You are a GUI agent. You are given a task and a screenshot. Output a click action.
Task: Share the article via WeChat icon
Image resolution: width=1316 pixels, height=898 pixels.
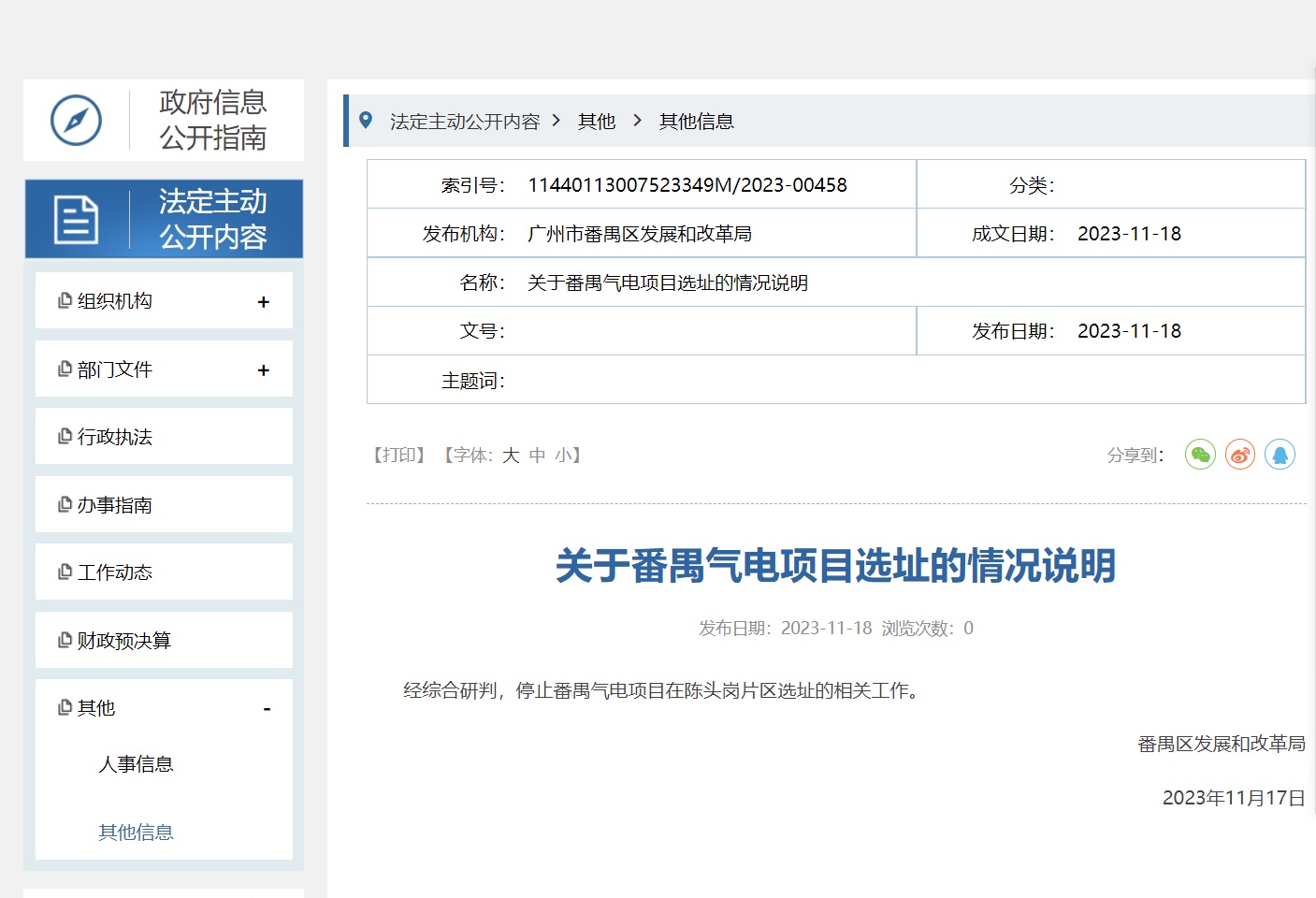pos(1200,455)
